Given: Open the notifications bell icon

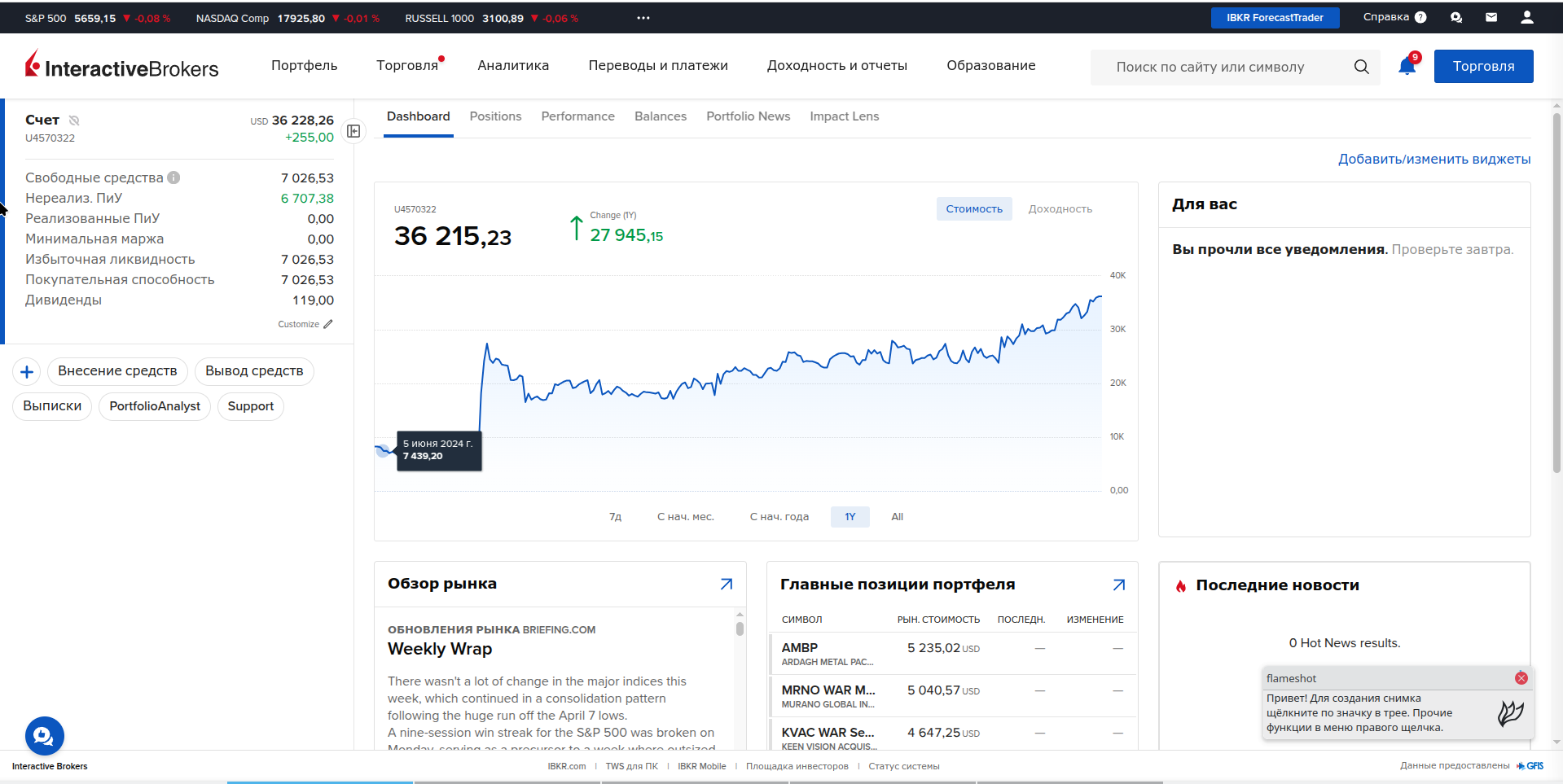Looking at the screenshot, I should 1407,66.
